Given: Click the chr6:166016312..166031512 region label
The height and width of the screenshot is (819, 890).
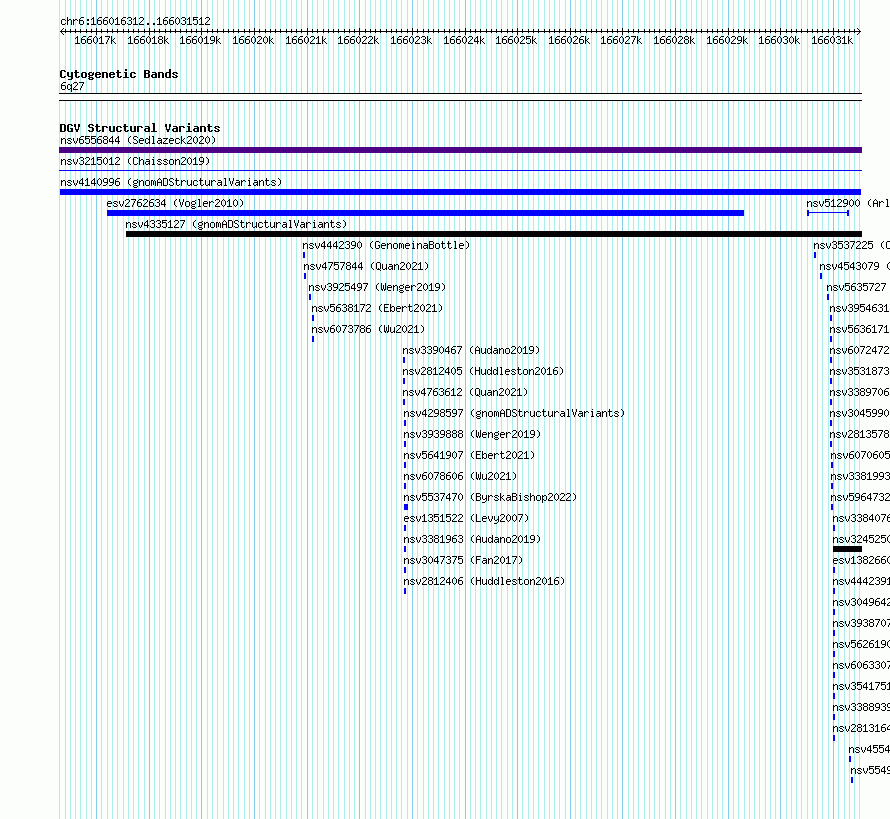Looking at the screenshot, I should click(x=135, y=21).
